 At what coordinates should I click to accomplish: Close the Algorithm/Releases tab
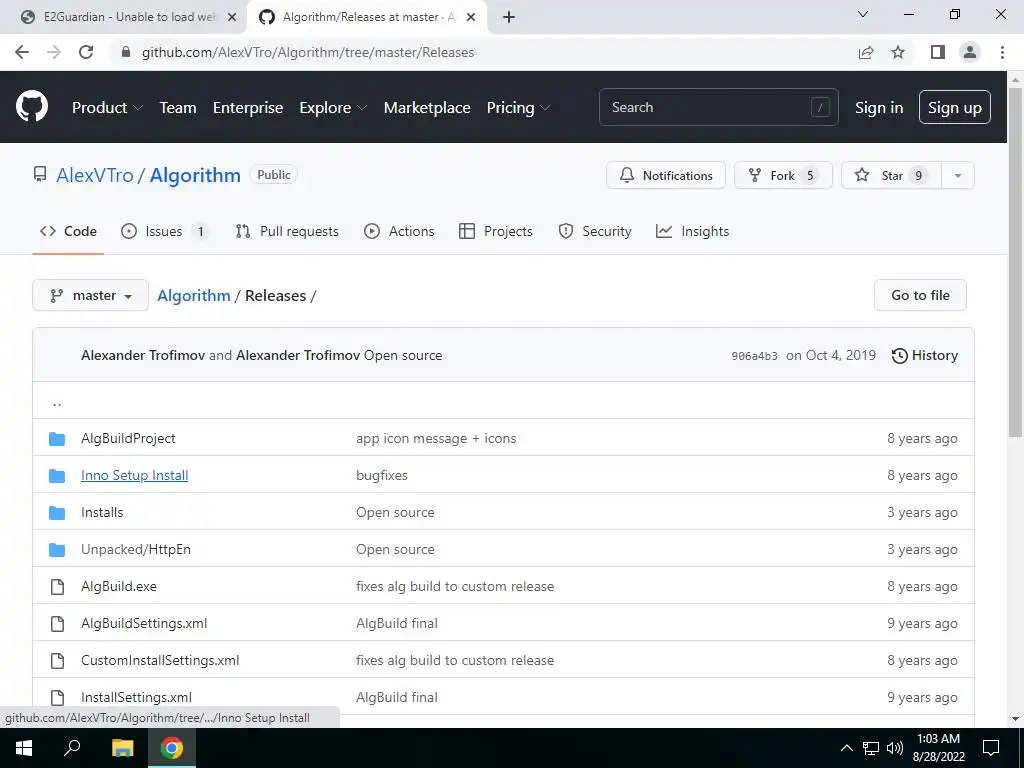471,17
